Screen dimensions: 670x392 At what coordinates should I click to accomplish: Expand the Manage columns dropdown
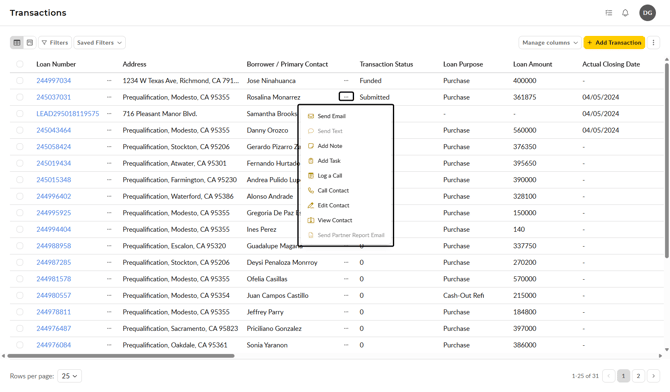[550, 42]
